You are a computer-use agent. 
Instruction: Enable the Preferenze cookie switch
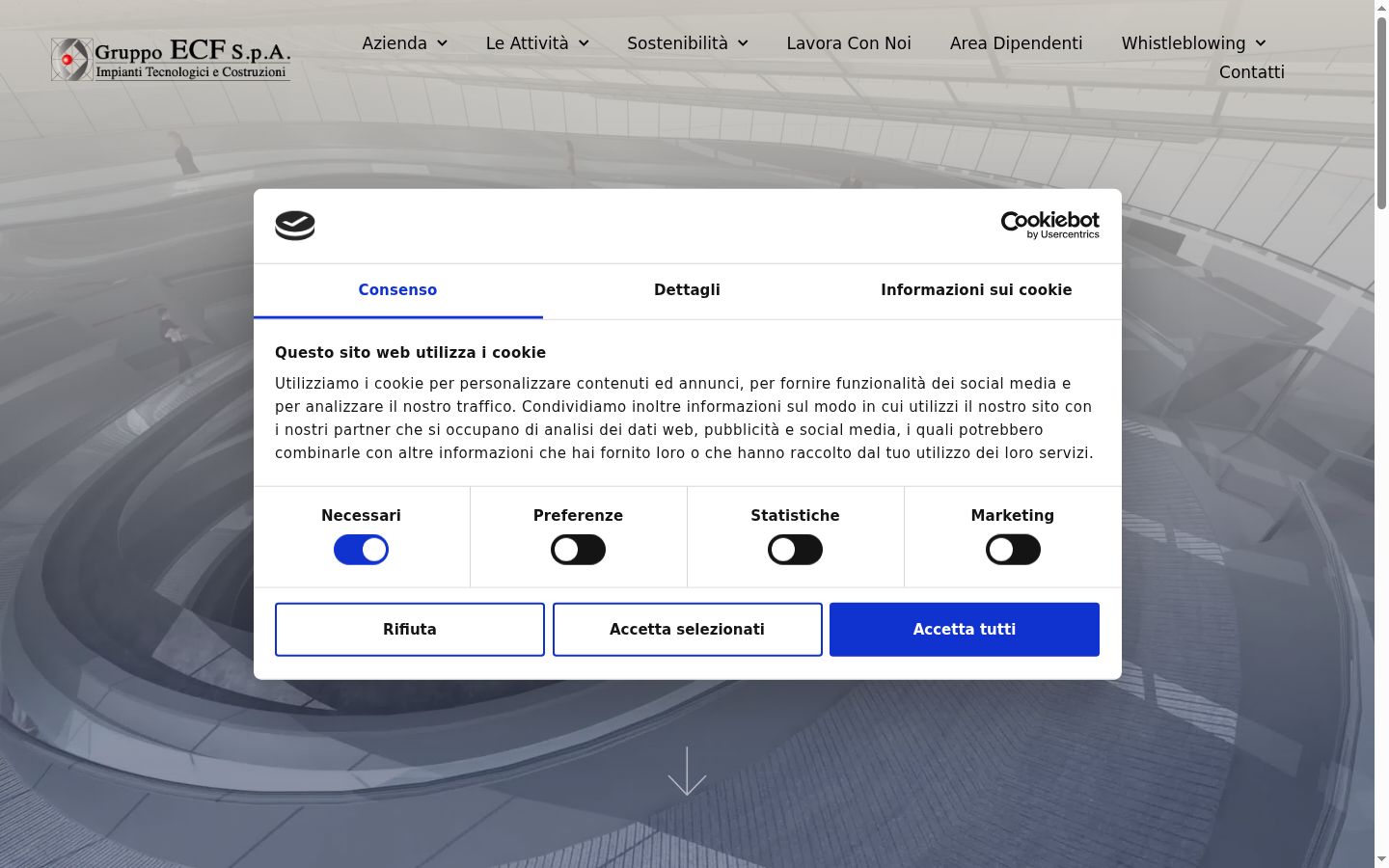coord(578,550)
